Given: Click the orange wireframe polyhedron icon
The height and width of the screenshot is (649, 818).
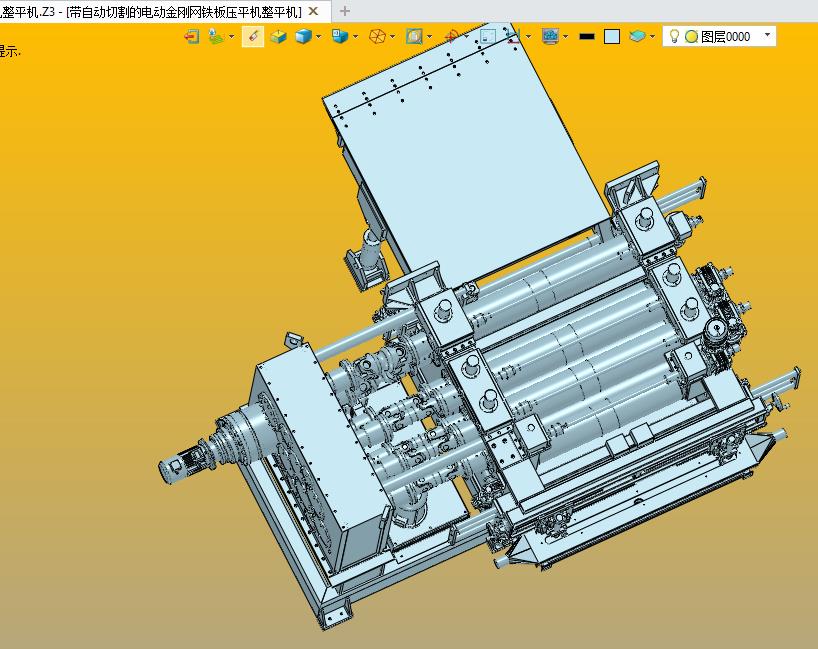Looking at the screenshot, I should click(377, 37).
